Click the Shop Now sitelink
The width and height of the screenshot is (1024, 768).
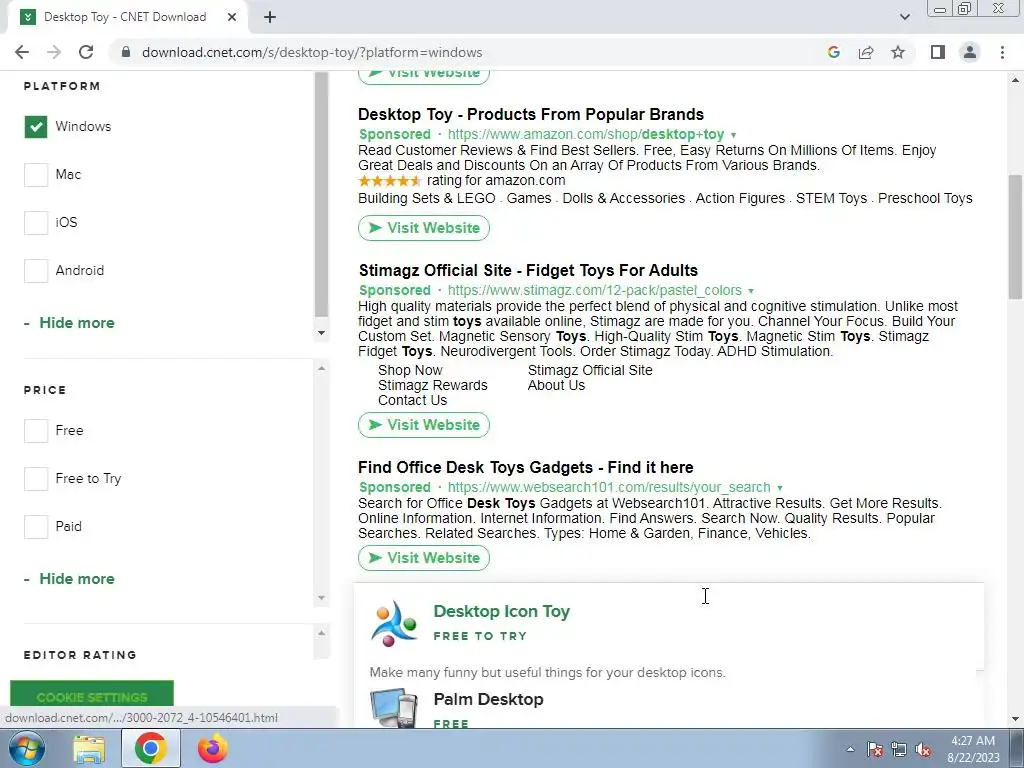coord(410,370)
